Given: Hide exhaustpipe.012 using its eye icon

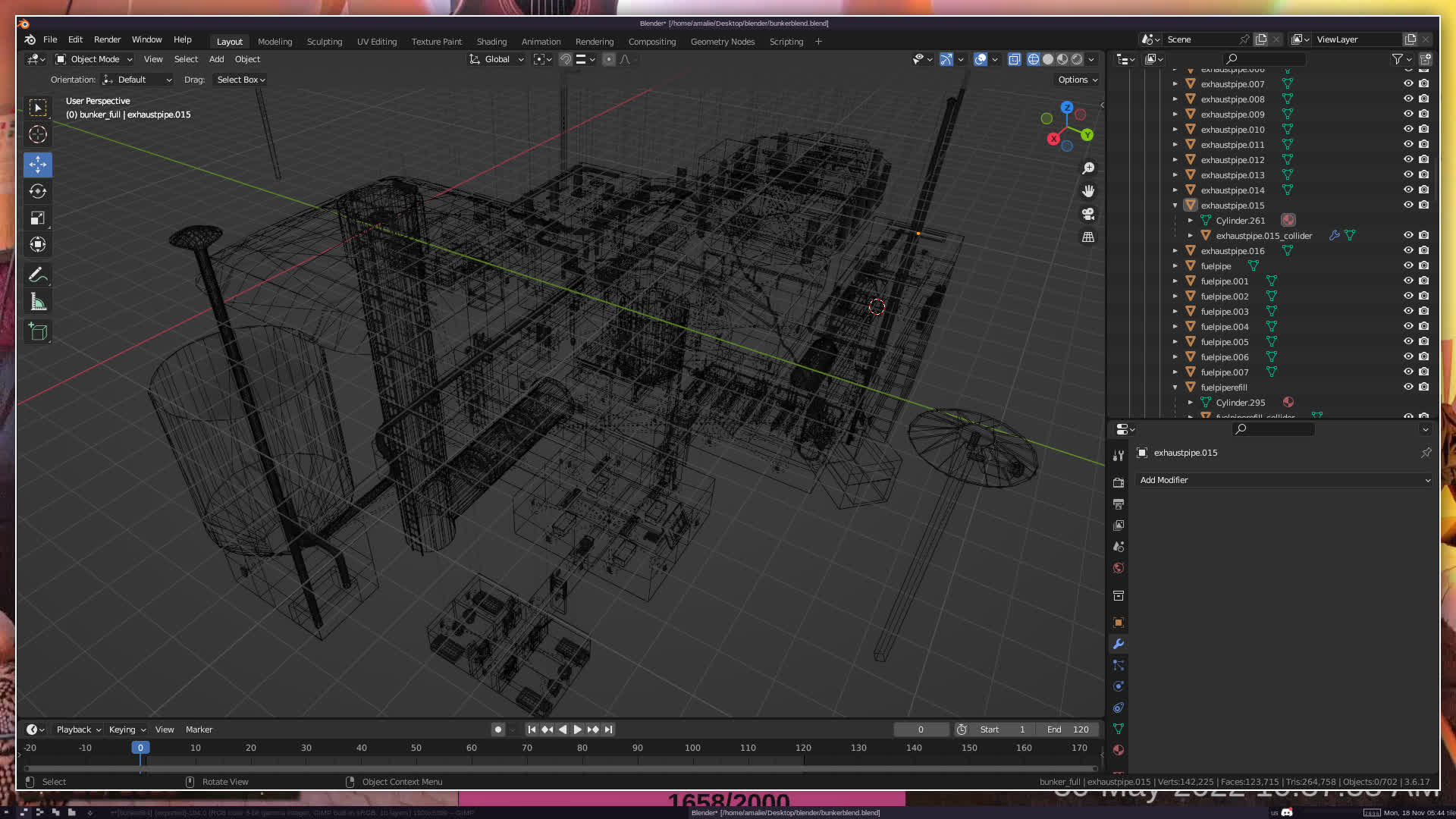Looking at the screenshot, I should [x=1408, y=160].
